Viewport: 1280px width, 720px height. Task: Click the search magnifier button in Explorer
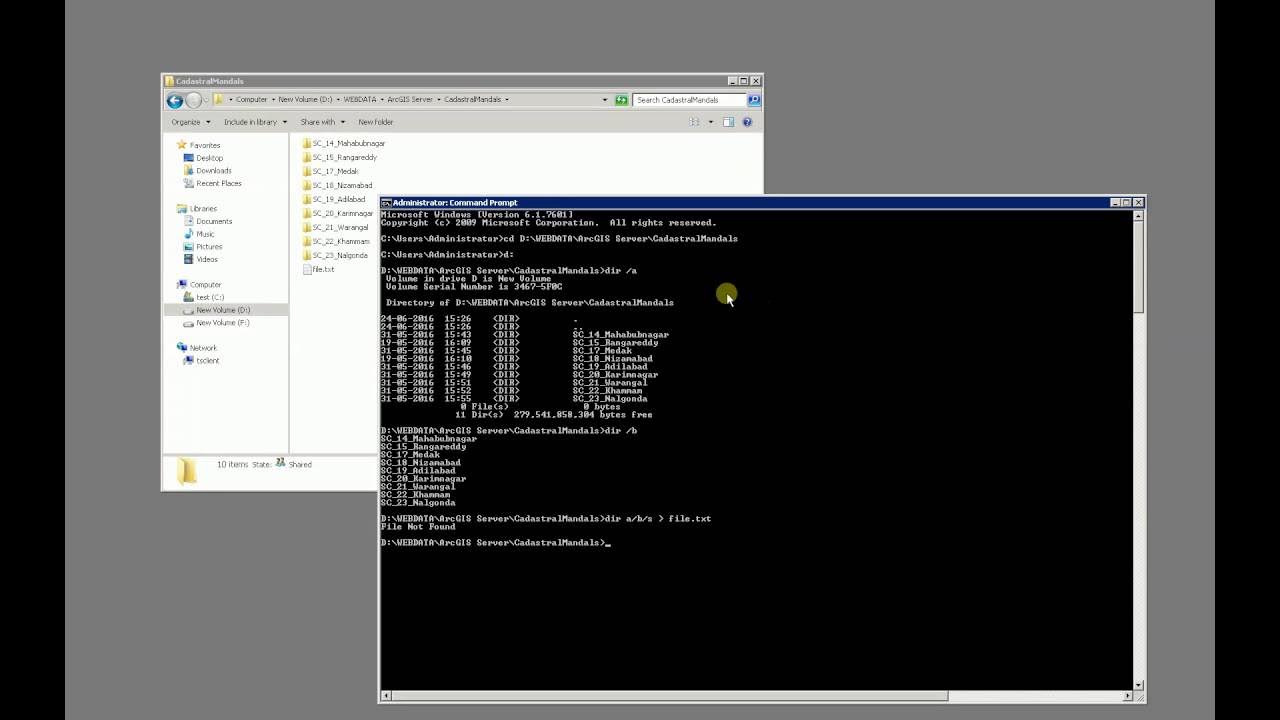point(754,100)
